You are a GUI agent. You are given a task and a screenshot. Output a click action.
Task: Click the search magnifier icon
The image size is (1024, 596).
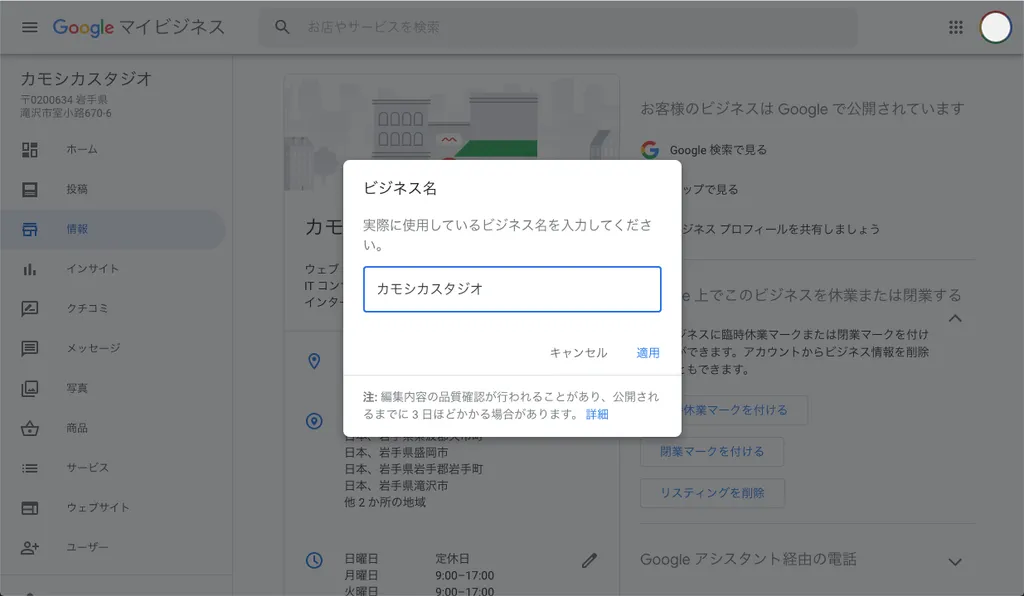[282, 27]
